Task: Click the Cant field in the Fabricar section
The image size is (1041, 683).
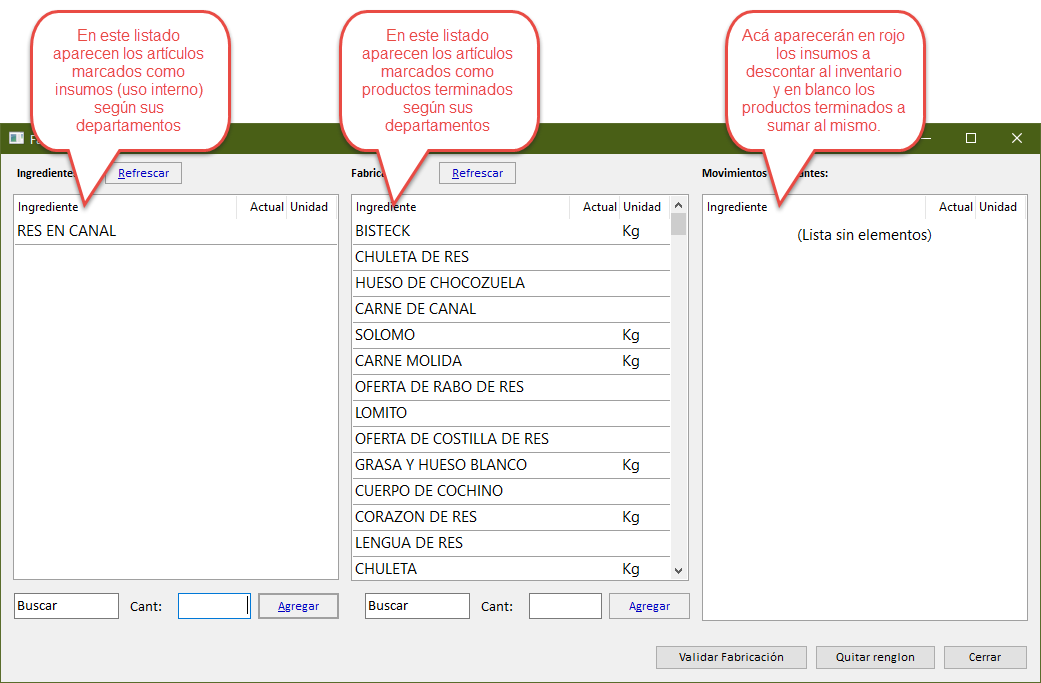Action: (565, 605)
